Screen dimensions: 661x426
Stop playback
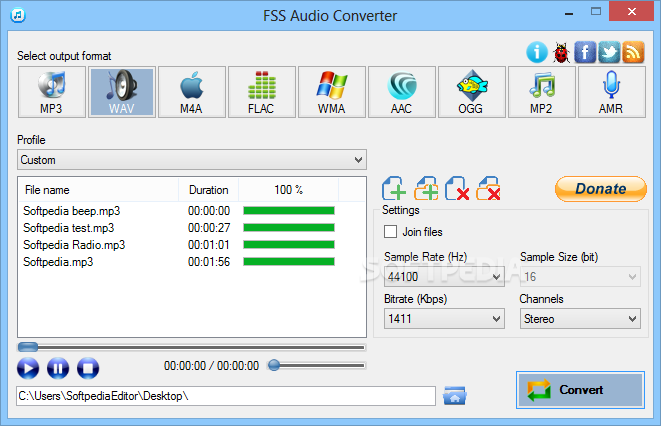(x=88, y=368)
